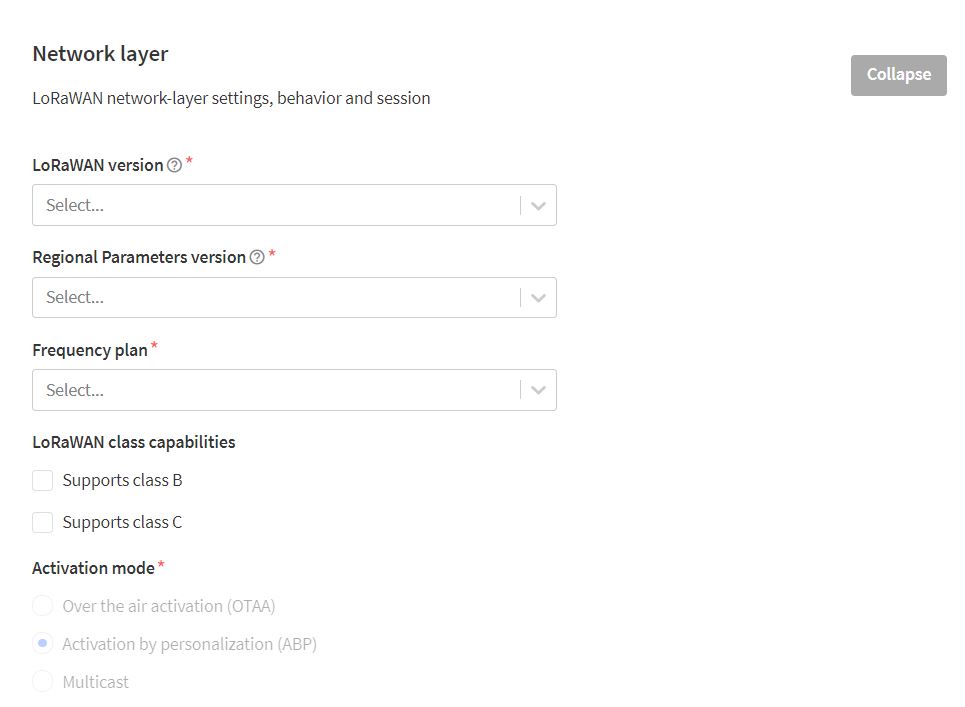Select Multicast activation mode

coord(42,681)
